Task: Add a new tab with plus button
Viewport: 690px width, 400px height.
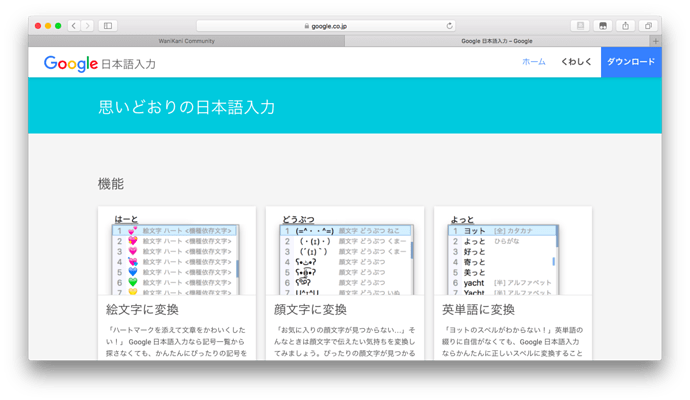Action: [x=656, y=41]
